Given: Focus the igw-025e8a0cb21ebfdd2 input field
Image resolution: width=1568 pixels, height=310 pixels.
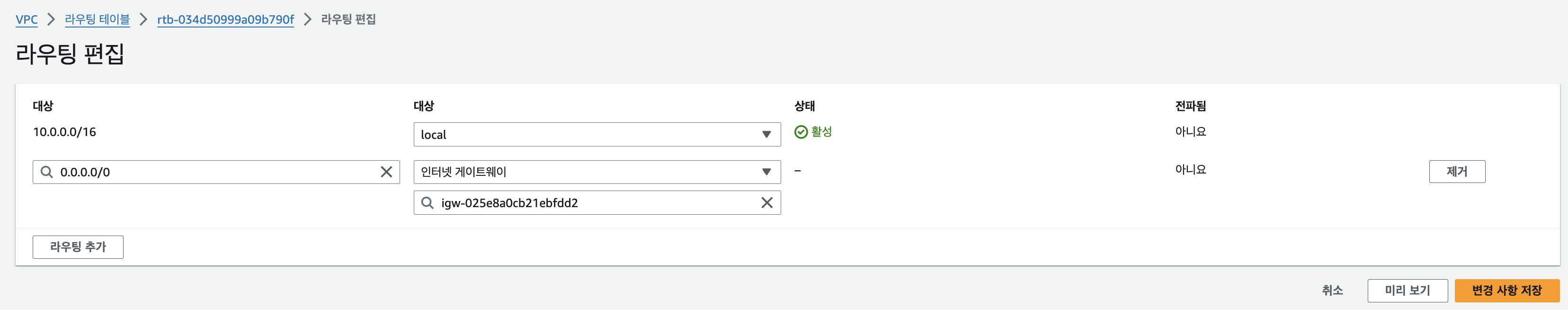Looking at the screenshot, I should tap(597, 203).
